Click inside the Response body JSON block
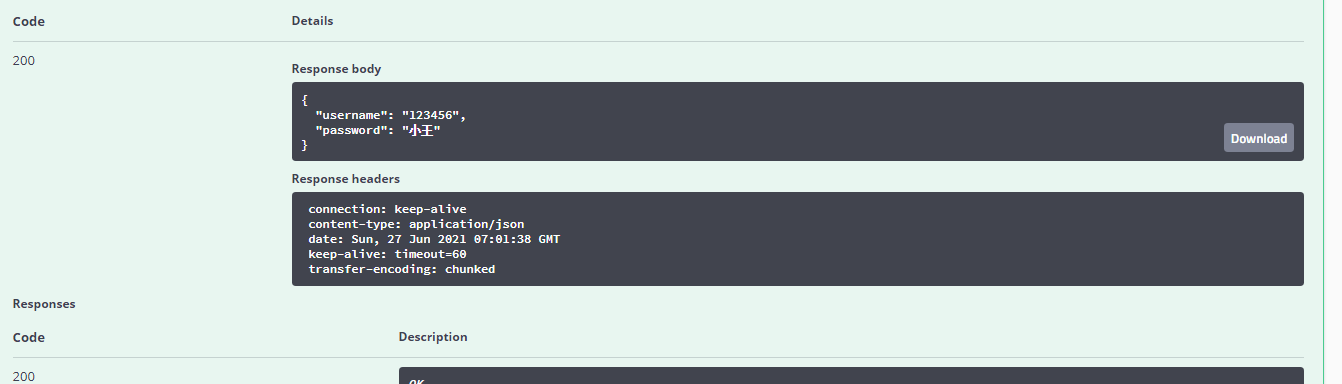 pyautogui.click(x=797, y=121)
